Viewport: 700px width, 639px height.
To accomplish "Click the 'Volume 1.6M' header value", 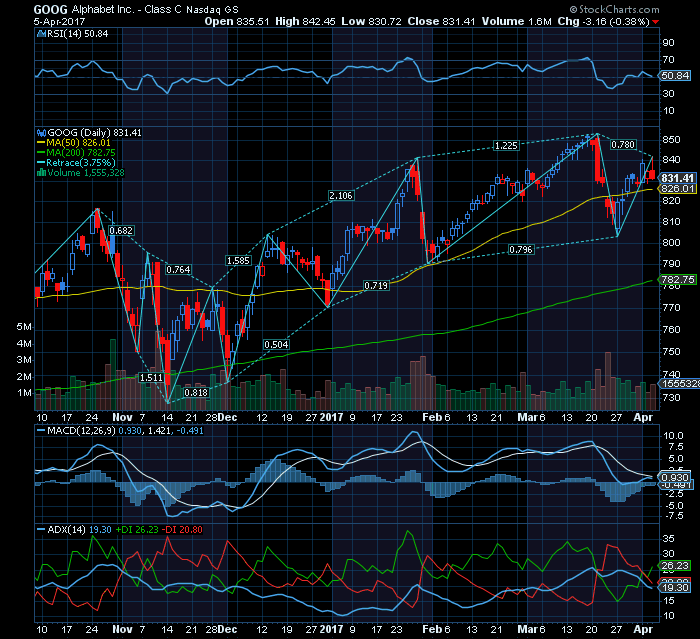I will point(517,21).
